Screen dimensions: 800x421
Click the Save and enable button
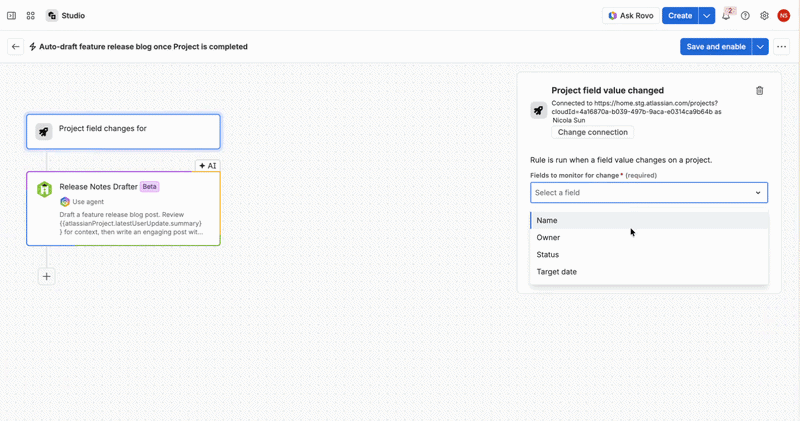(x=716, y=46)
